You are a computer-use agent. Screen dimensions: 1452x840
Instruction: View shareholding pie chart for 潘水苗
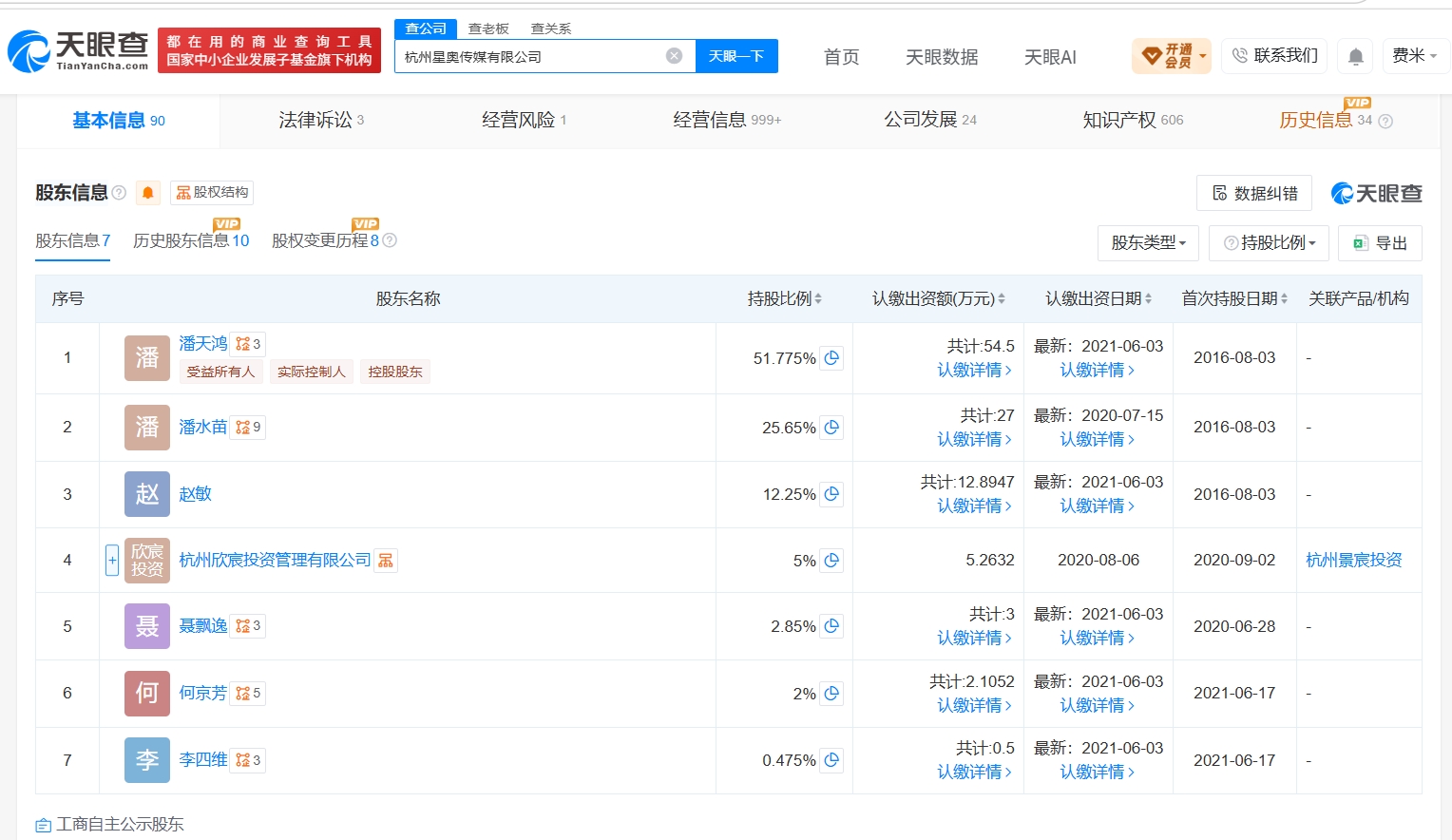point(831,428)
